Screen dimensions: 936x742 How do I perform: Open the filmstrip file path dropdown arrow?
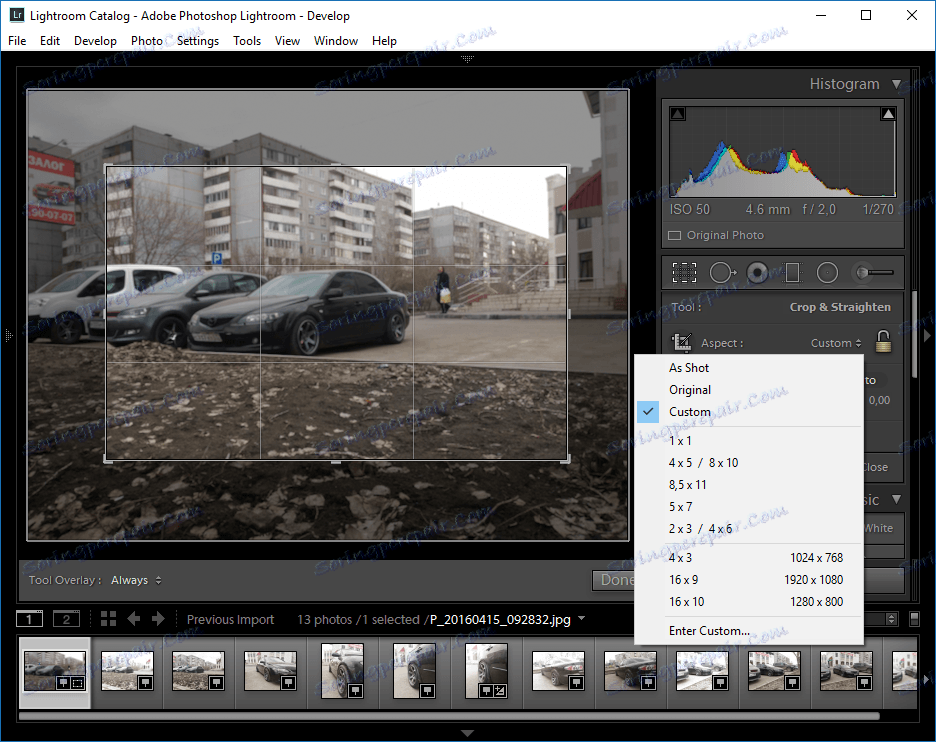(x=581, y=619)
